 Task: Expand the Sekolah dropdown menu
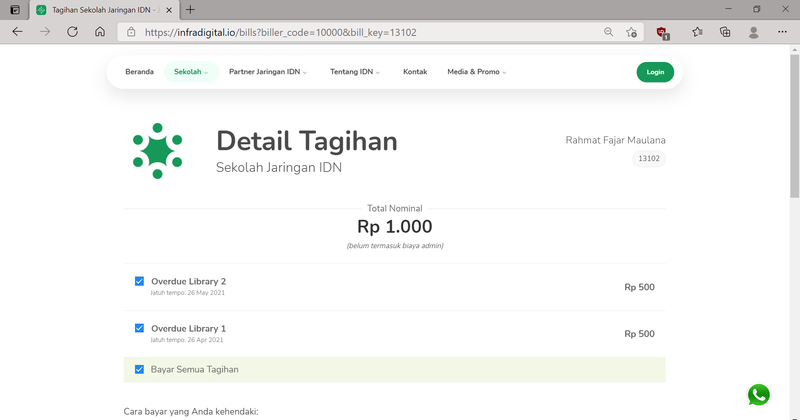(191, 72)
